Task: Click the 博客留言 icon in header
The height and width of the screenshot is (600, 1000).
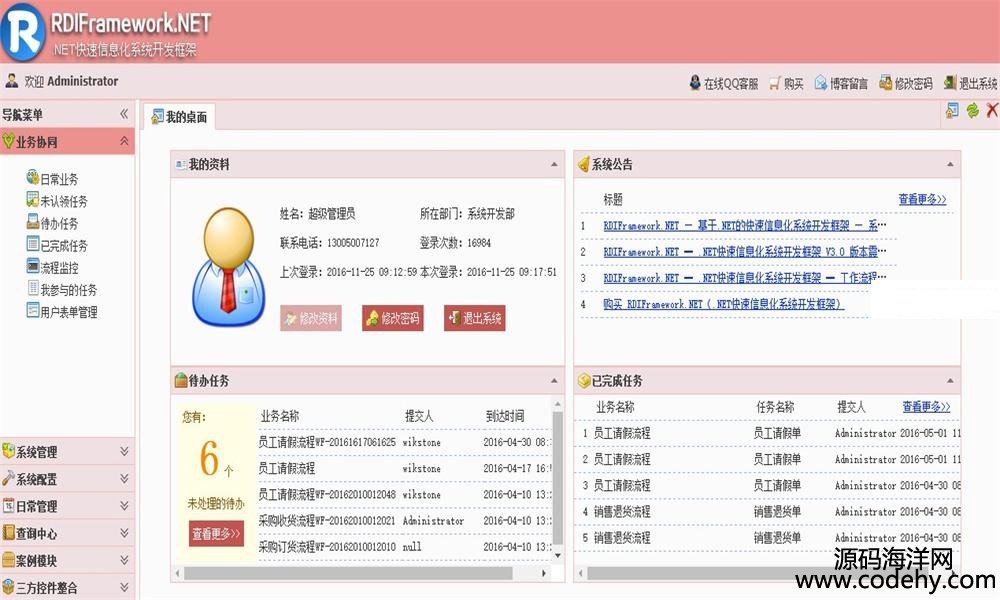Action: (821, 83)
